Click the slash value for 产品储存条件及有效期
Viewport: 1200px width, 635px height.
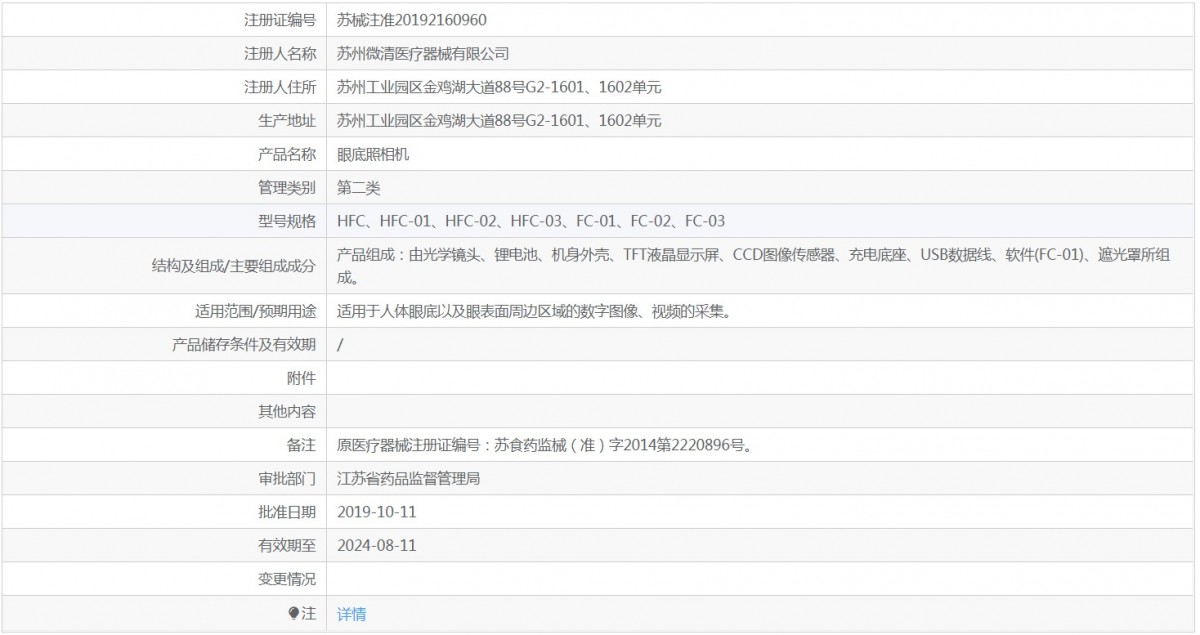pyautogui.click(x=341, y=344)
